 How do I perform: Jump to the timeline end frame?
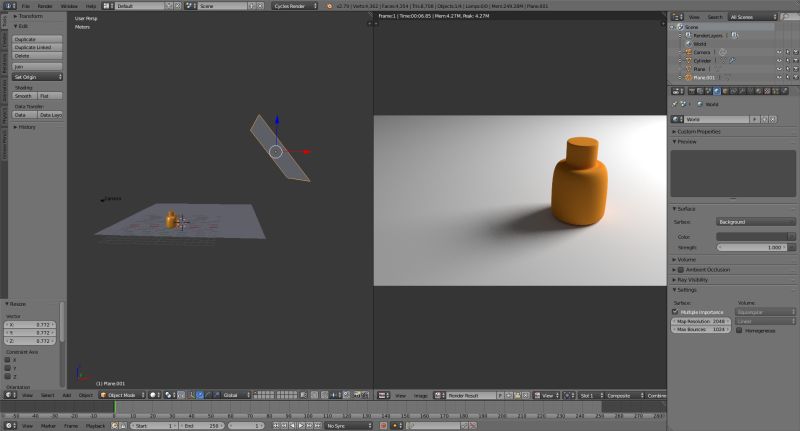(317, 426)
